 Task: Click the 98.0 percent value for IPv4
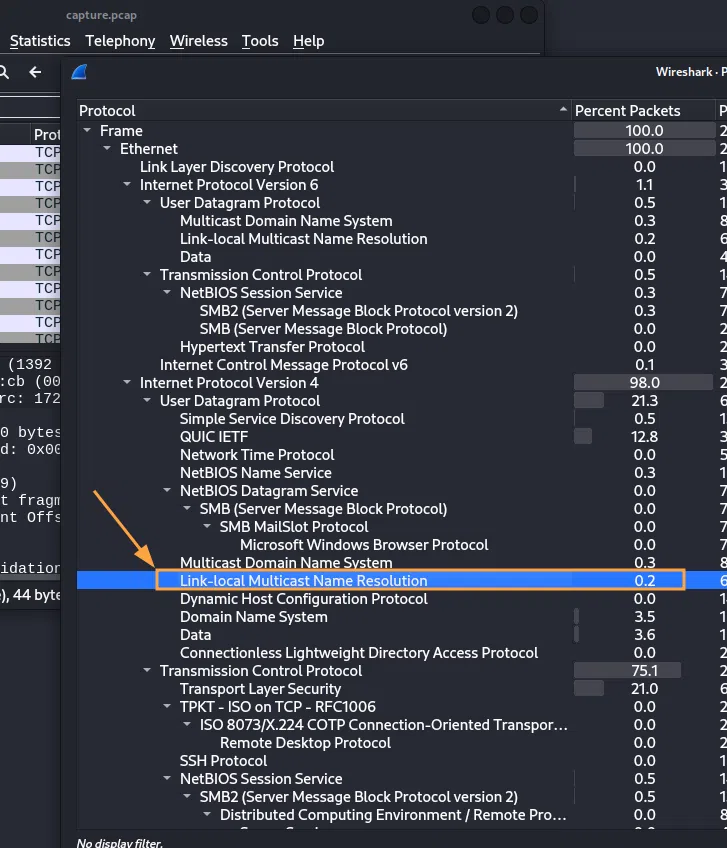click(644, 382)
